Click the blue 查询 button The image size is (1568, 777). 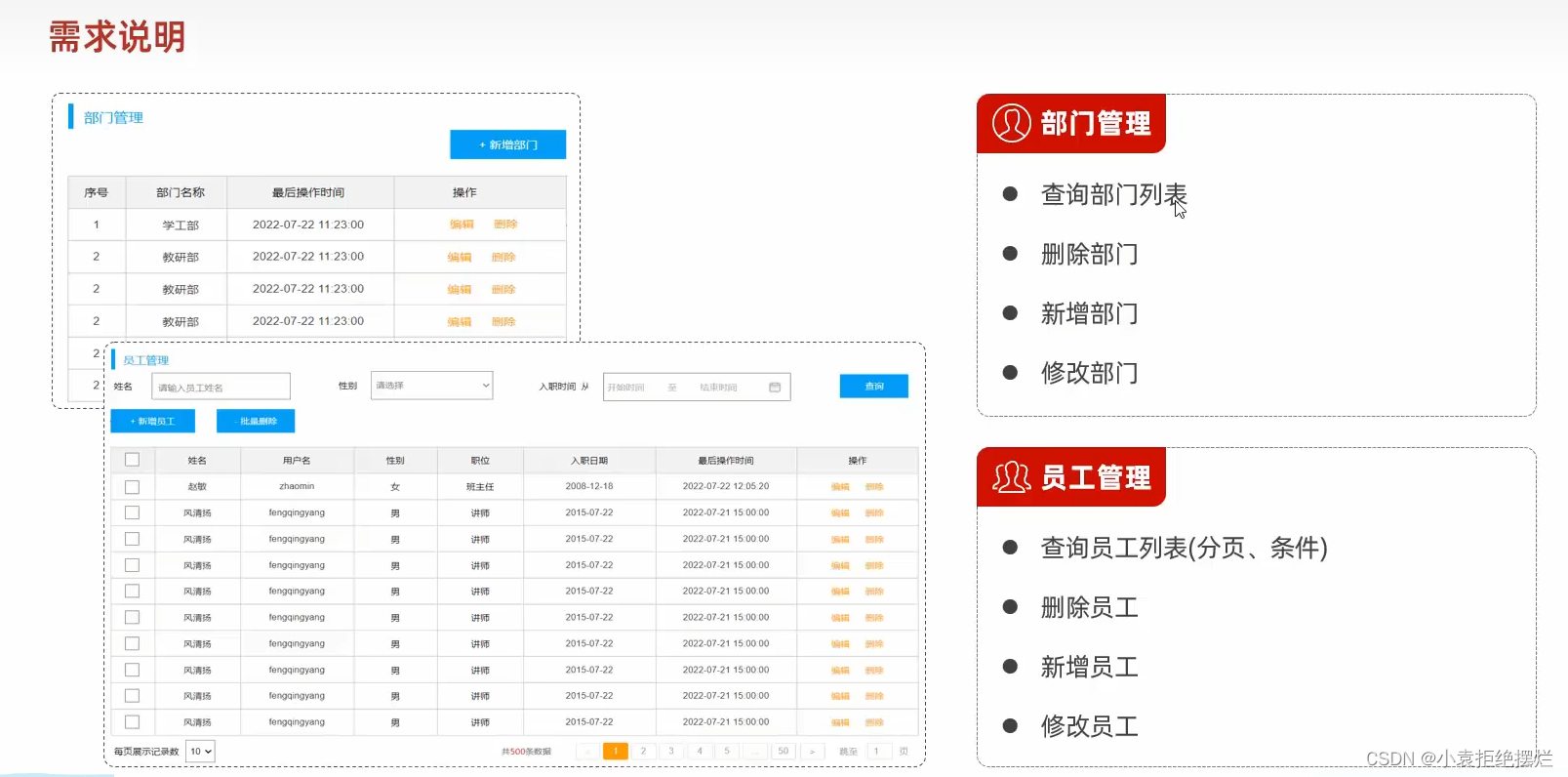pyautogui.click(x=874, y=387)
